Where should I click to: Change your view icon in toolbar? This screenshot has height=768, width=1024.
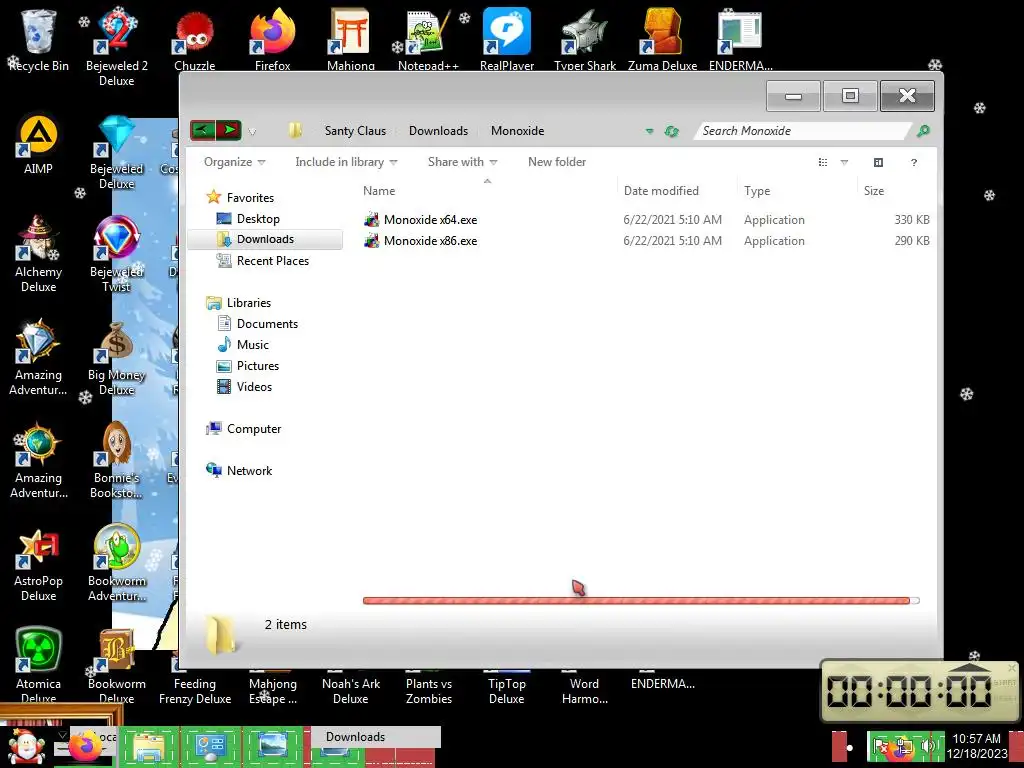(823, 163)
